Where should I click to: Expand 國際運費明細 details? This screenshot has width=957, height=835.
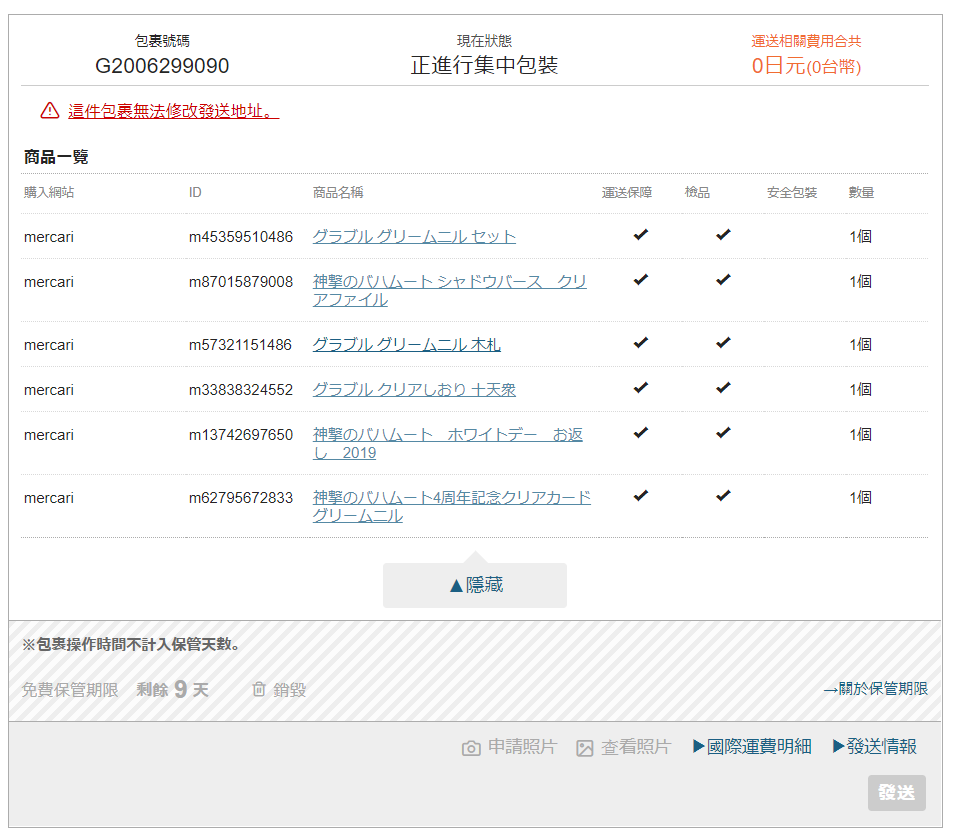752,746
